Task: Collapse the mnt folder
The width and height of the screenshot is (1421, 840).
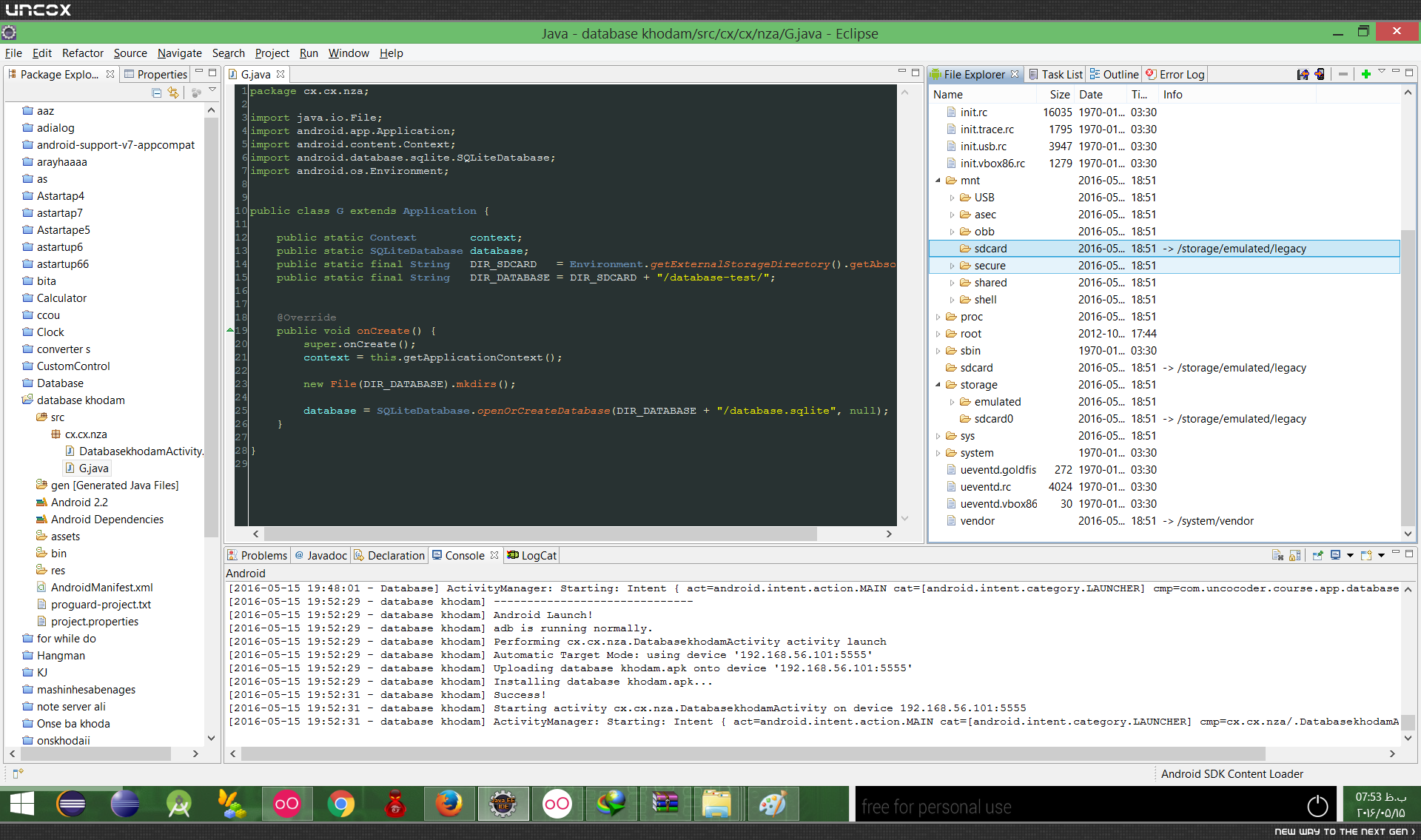Action: coord(938,181)
